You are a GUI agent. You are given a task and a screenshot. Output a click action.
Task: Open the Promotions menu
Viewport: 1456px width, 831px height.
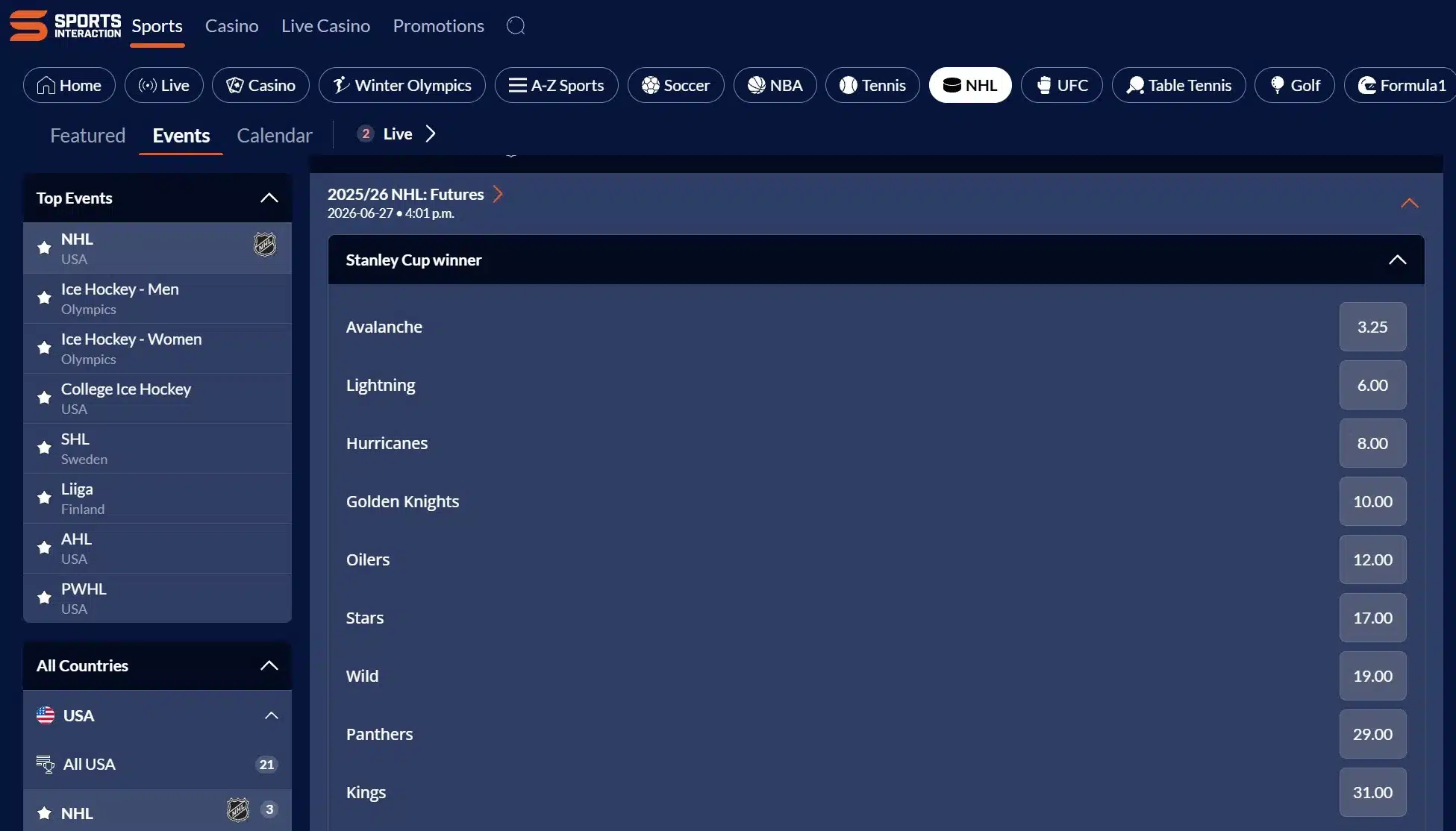437,25
